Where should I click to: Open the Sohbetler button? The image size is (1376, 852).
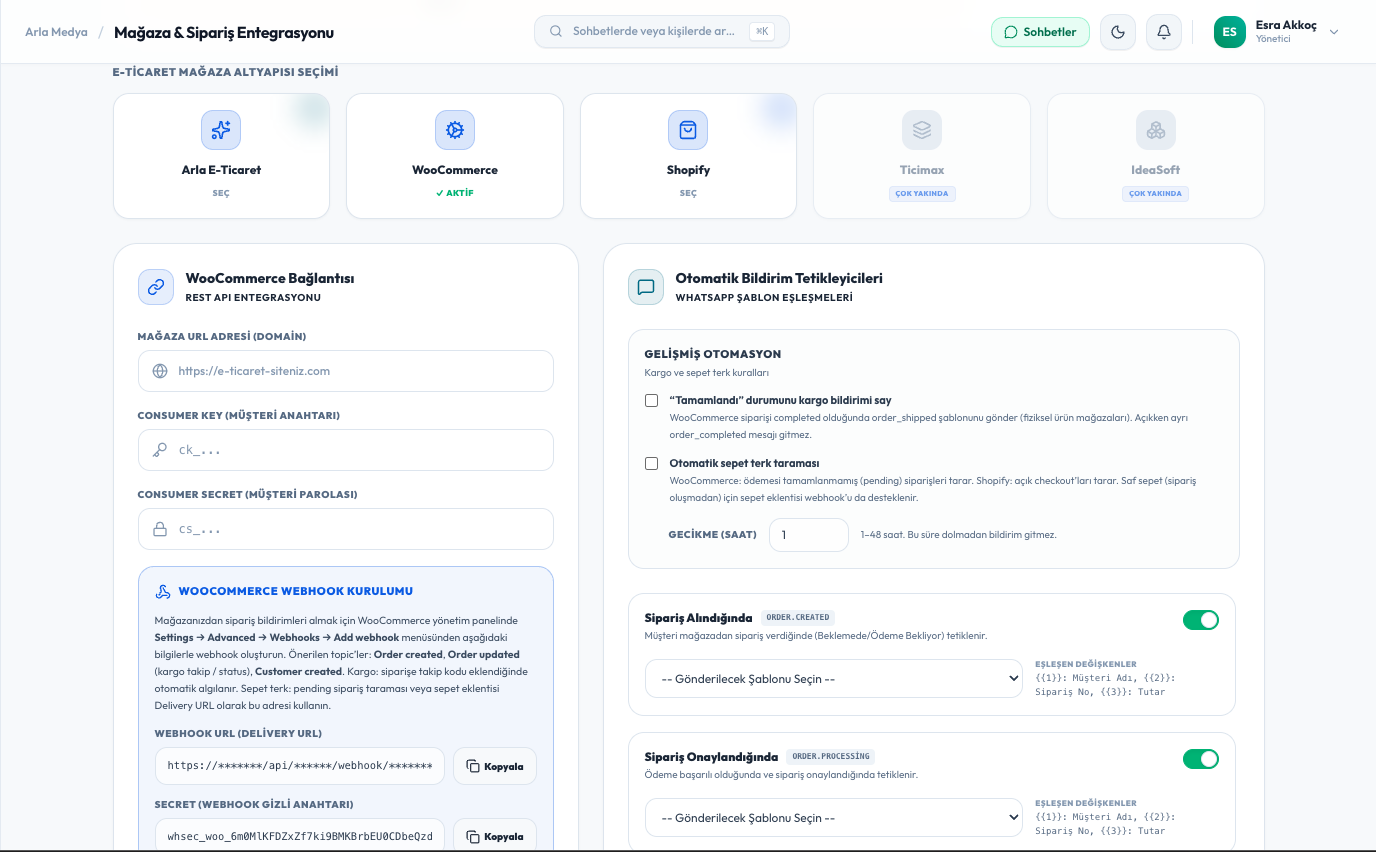(x=1040, y=32)
